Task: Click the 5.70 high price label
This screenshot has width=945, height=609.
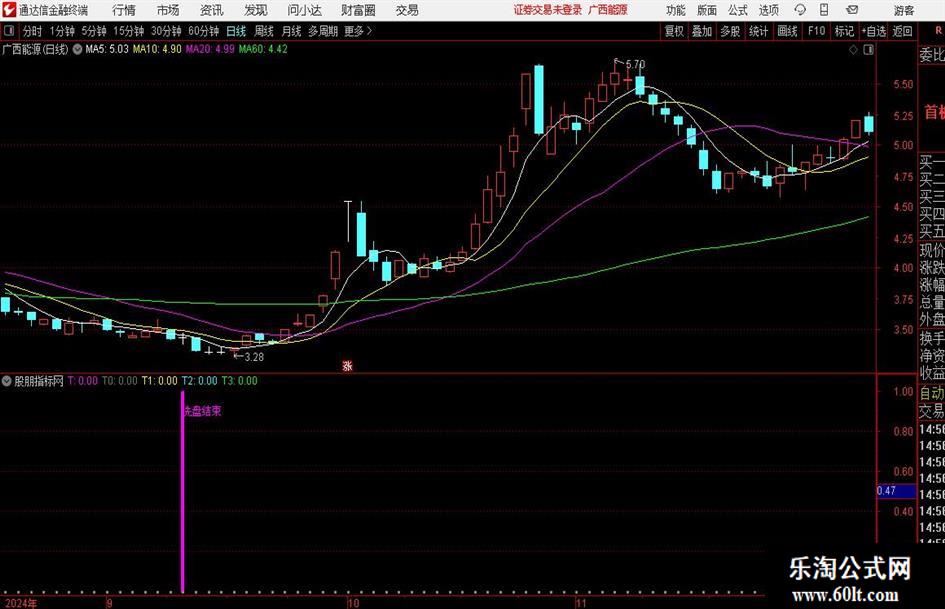Action: point(635,64)
